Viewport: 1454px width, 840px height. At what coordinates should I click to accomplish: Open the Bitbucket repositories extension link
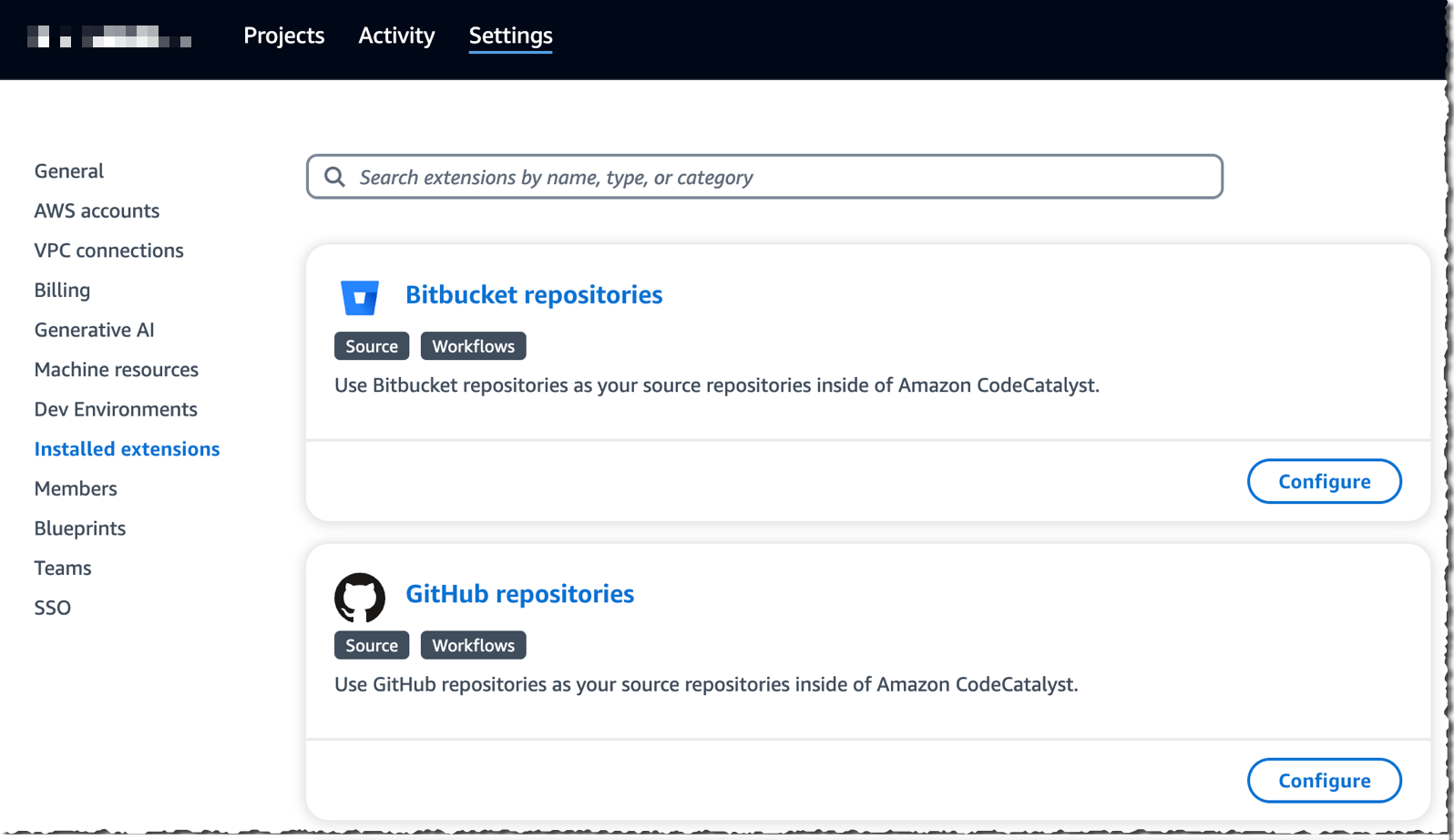pyautogui.click(x=533, y=294)
